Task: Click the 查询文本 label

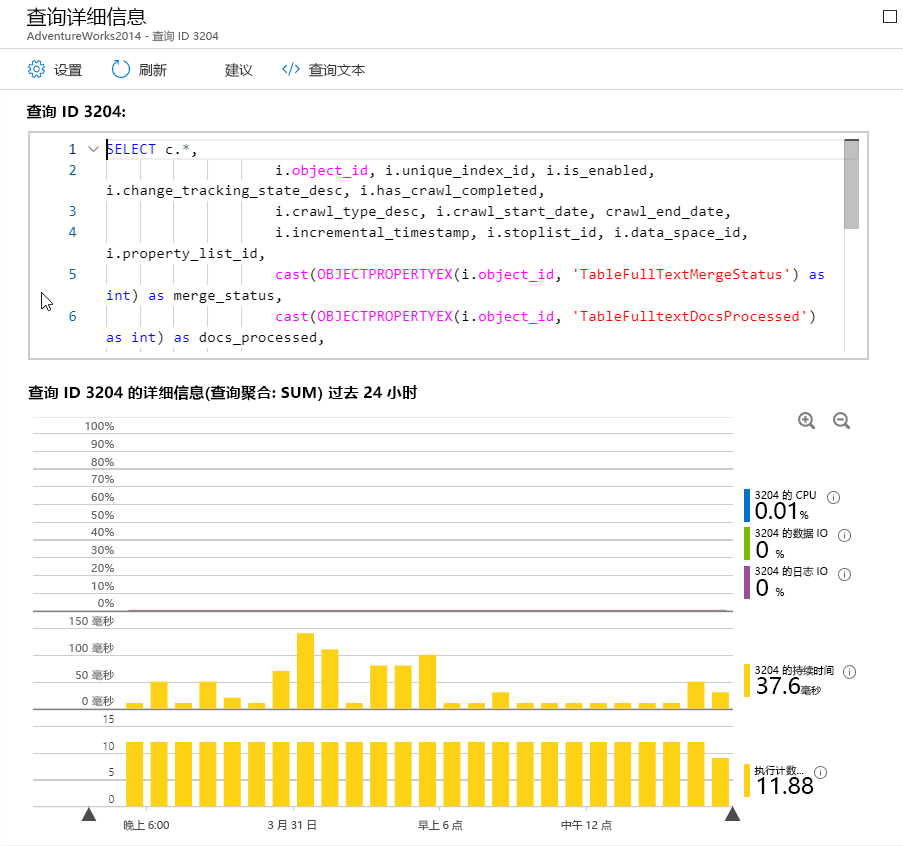Action: (337, 70)
